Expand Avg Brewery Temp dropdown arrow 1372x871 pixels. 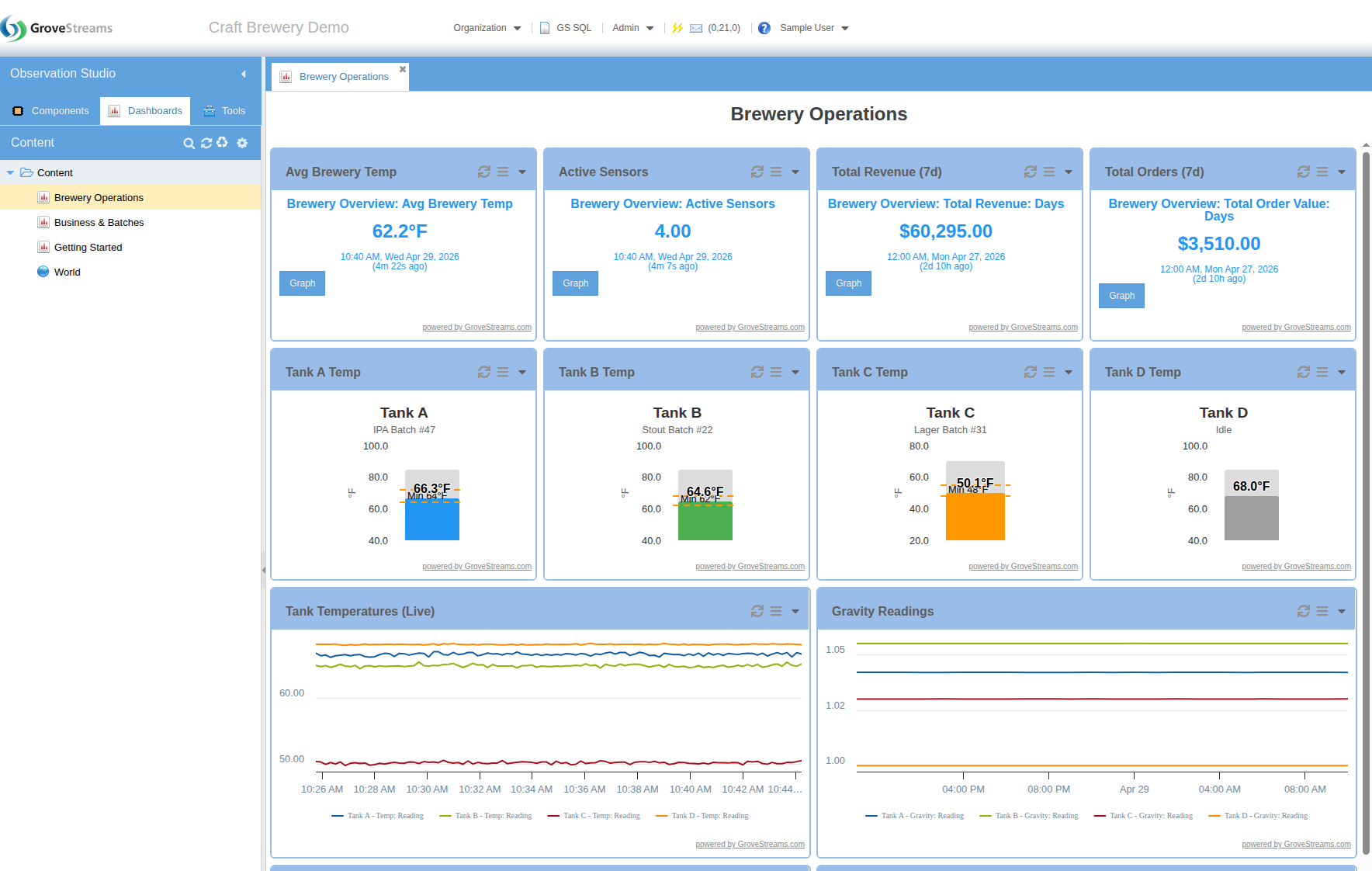pyautogui.click(x=522, y=172)
